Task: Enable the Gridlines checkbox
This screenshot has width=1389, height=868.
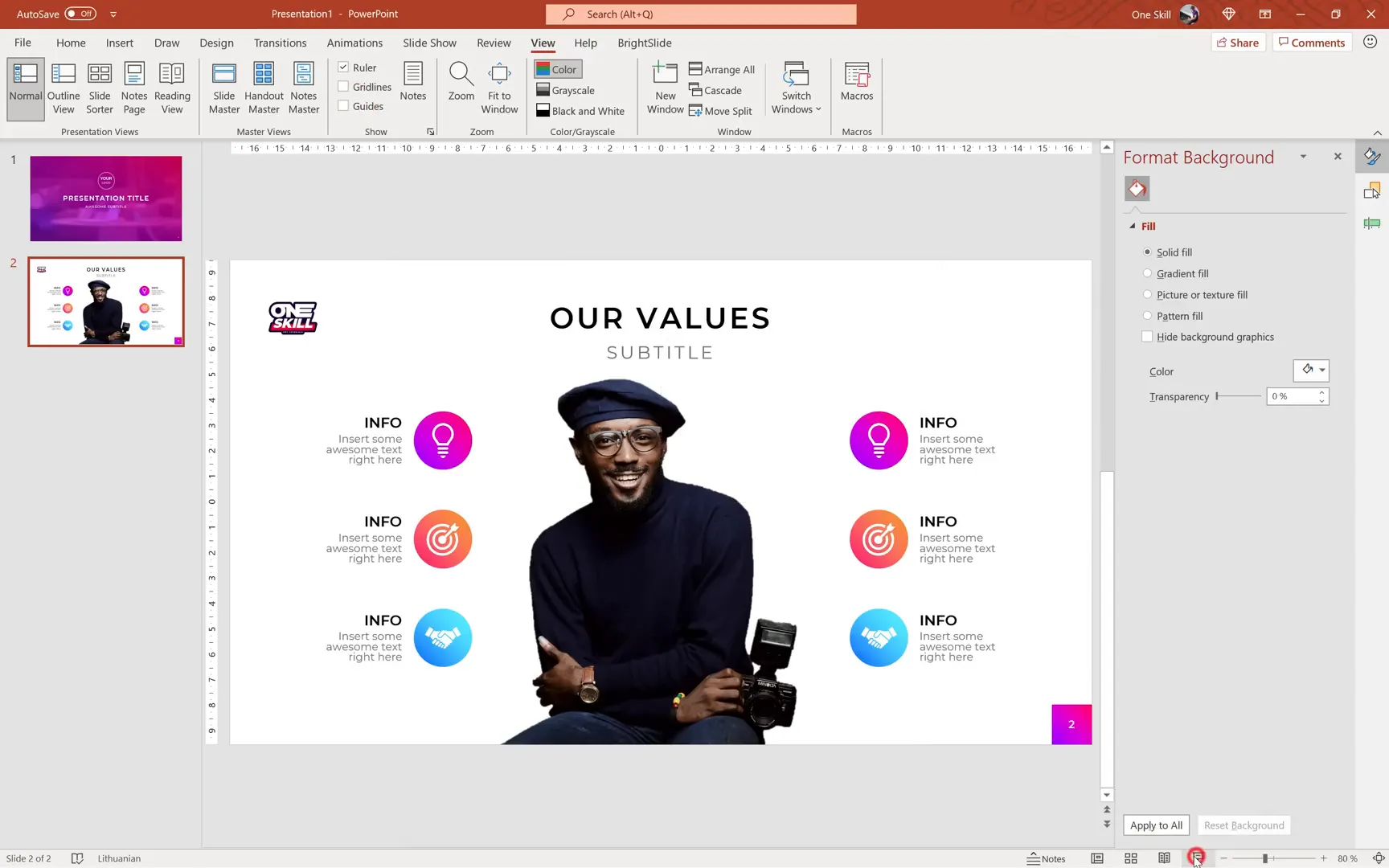Action: click(343, 87)
